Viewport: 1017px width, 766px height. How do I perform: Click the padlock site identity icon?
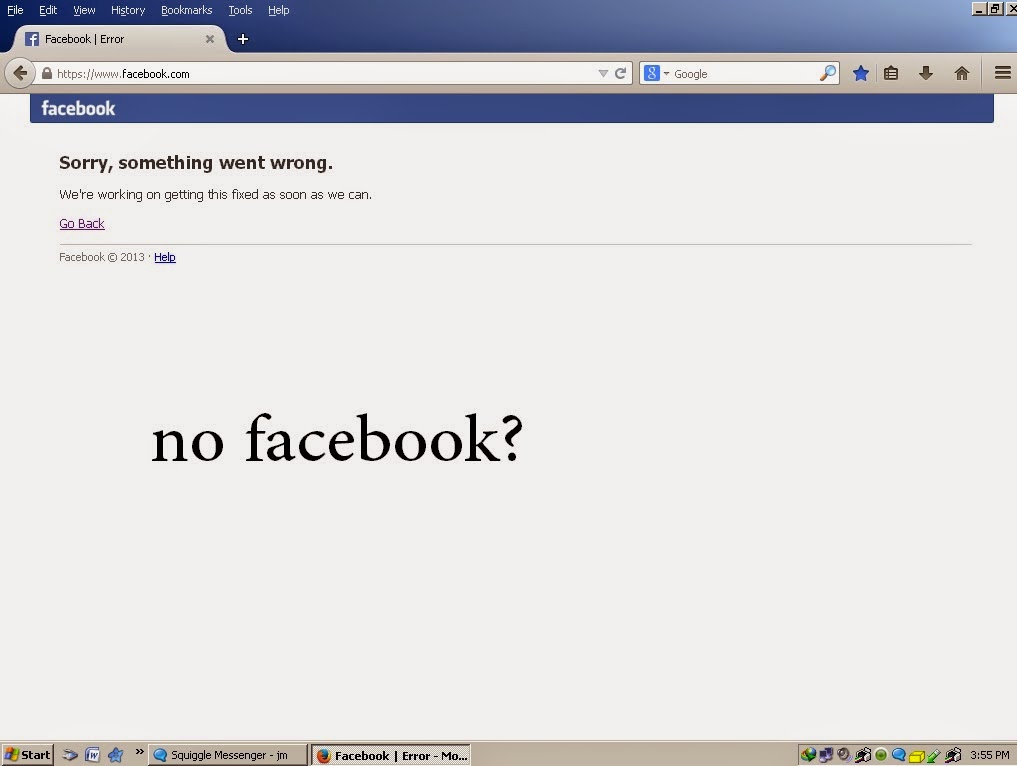coord(47,73)
